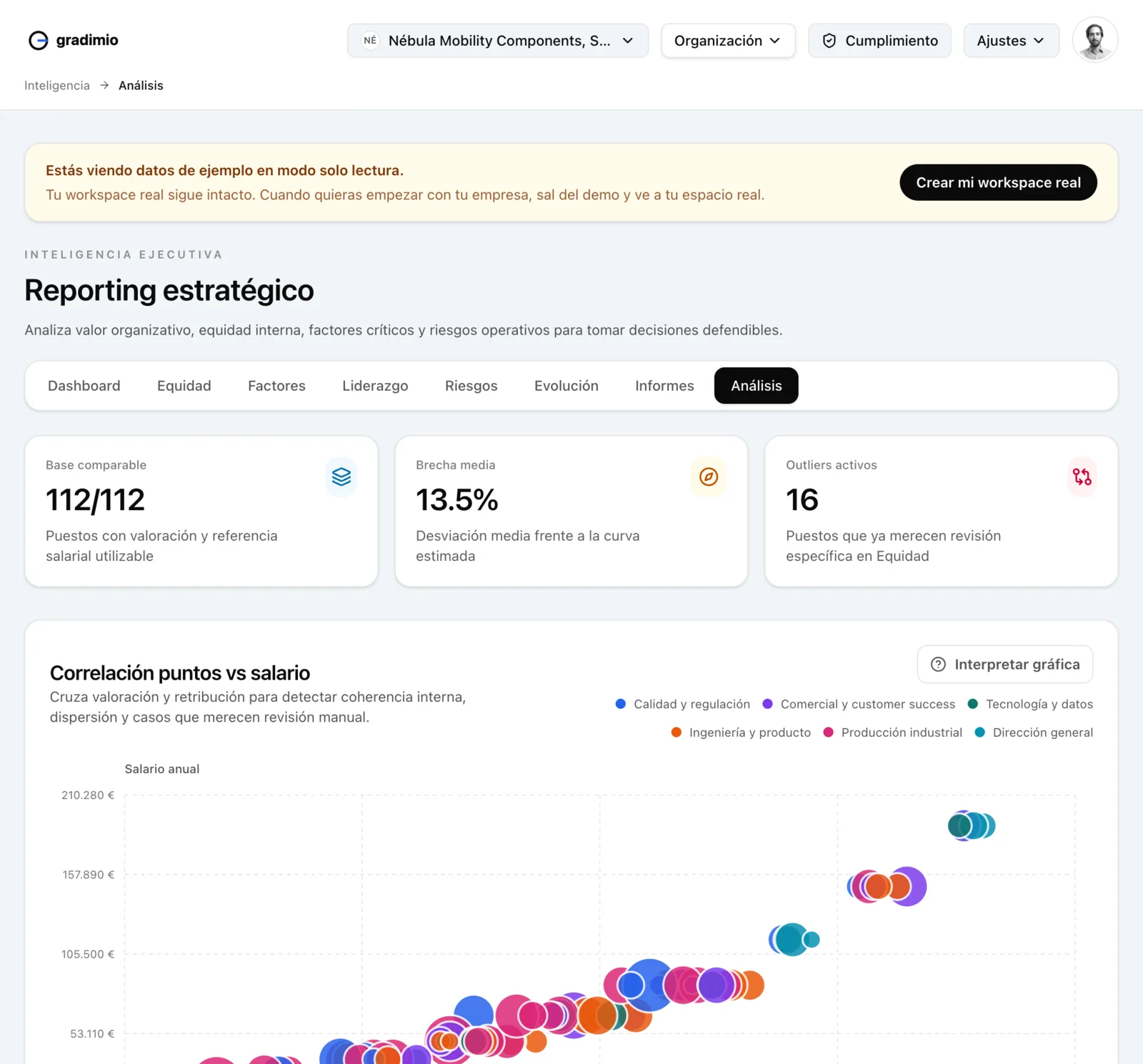Click the INTELIGENCIA EJECUTIVA label
The width and height of the screenshot is (1143, 1064).
(x=124, y=254)
